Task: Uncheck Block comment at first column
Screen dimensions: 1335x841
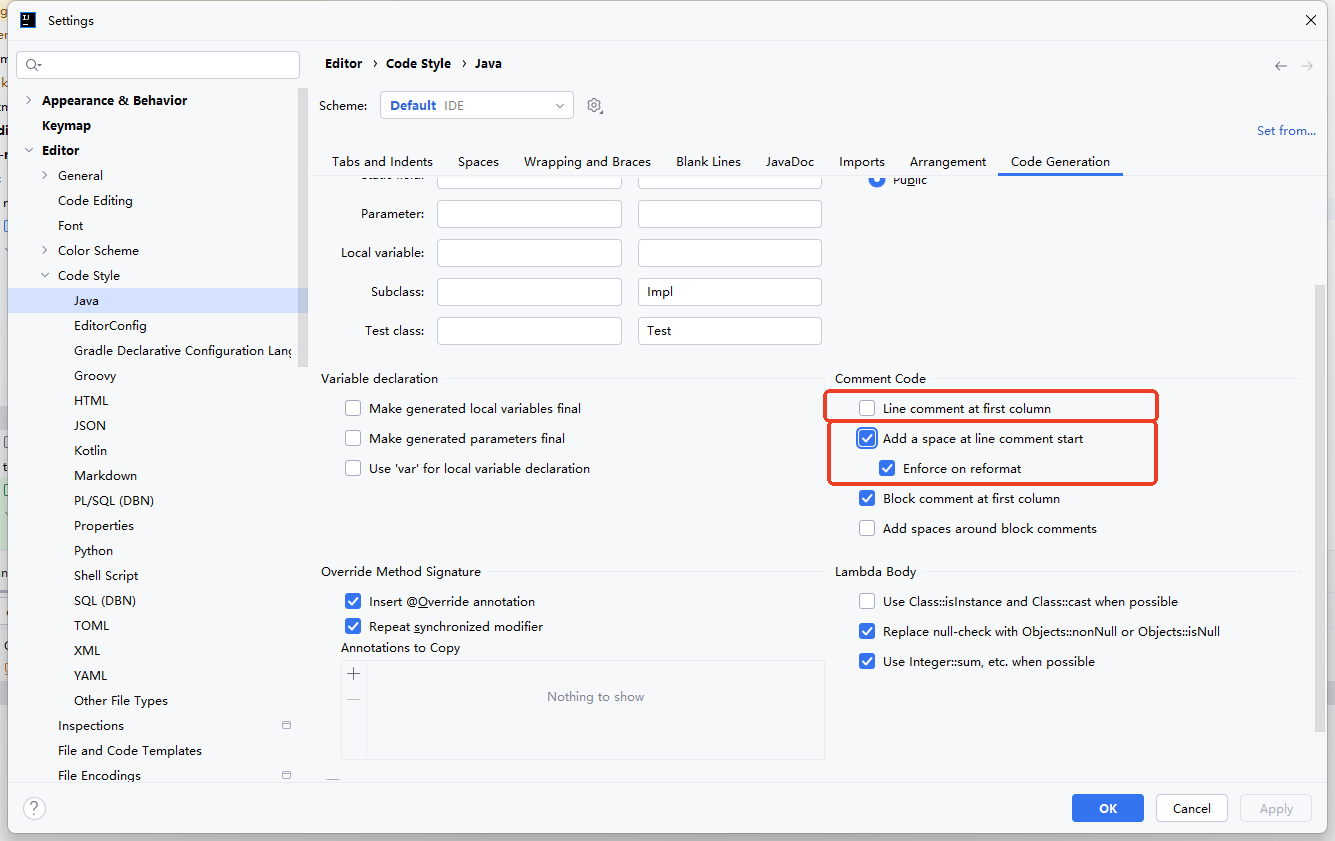Action: coord(867,498)
